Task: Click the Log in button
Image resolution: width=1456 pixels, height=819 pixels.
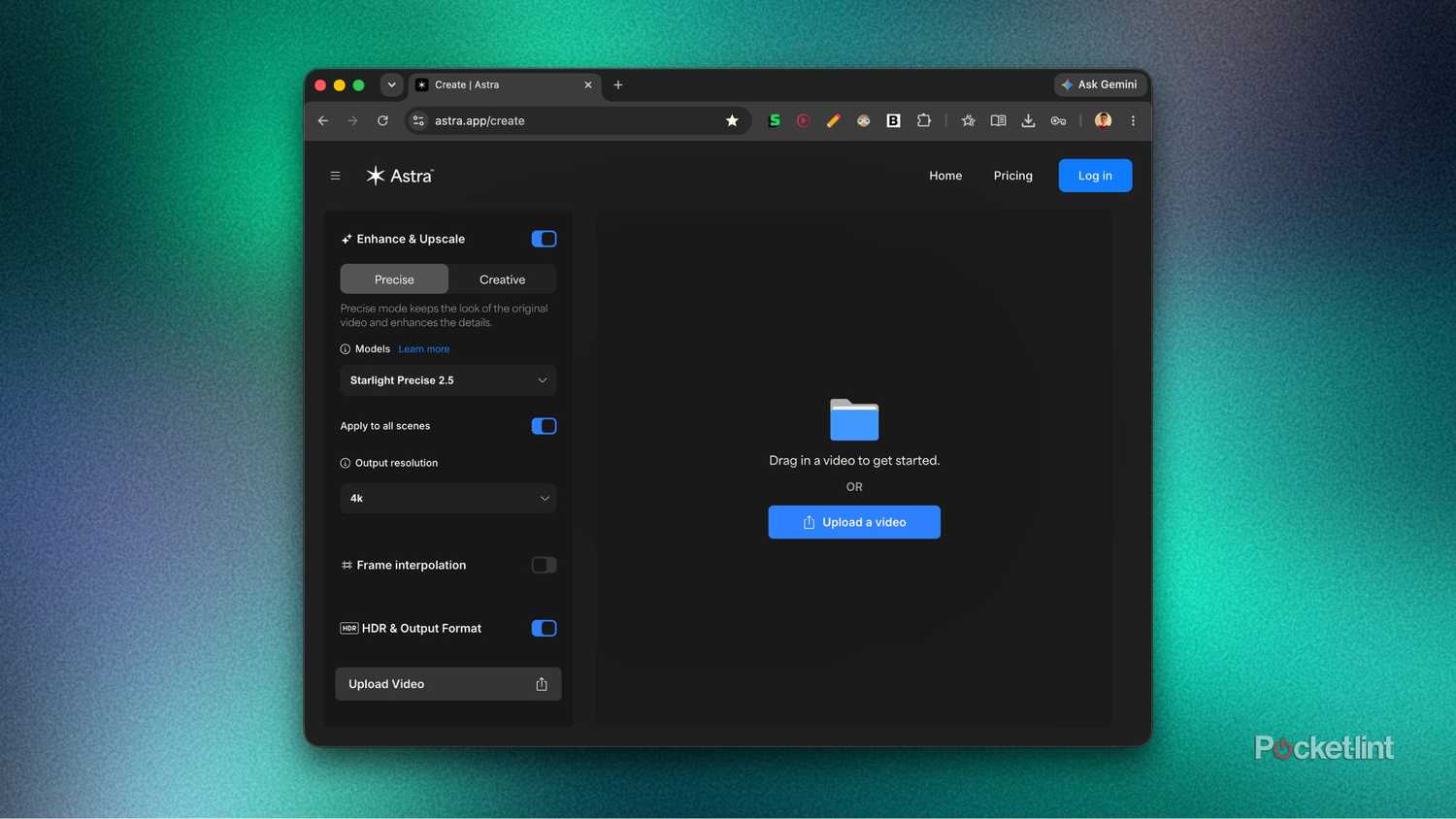Action: tap(1095, 176)
